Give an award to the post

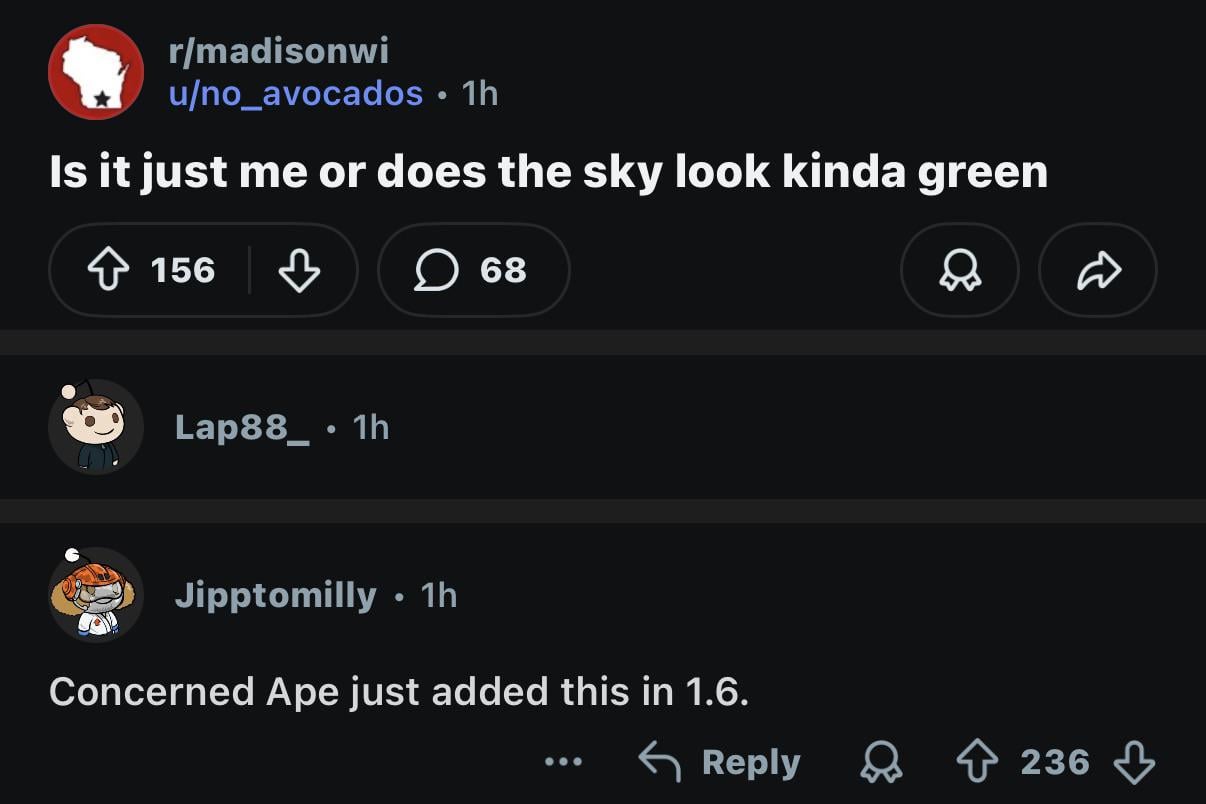point(959,270)
